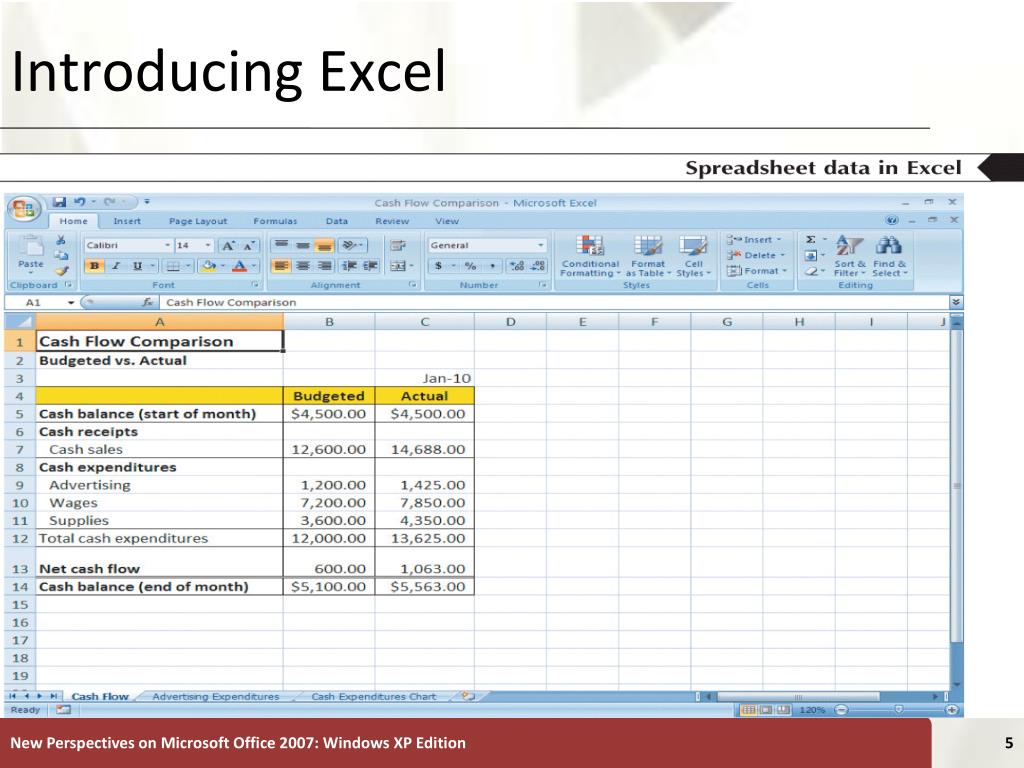Increase font size with Grow Font icon
Viewport: 1024px width, 768px height.
click(229, 246)
